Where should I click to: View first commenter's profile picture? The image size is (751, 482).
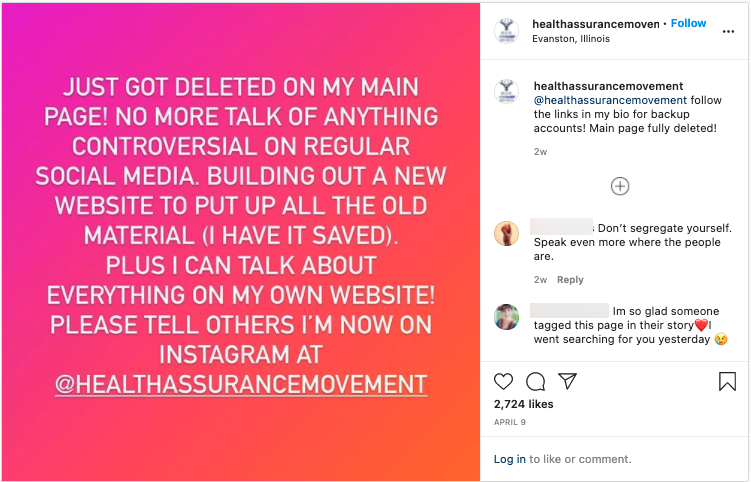click(x=507, y=234)
